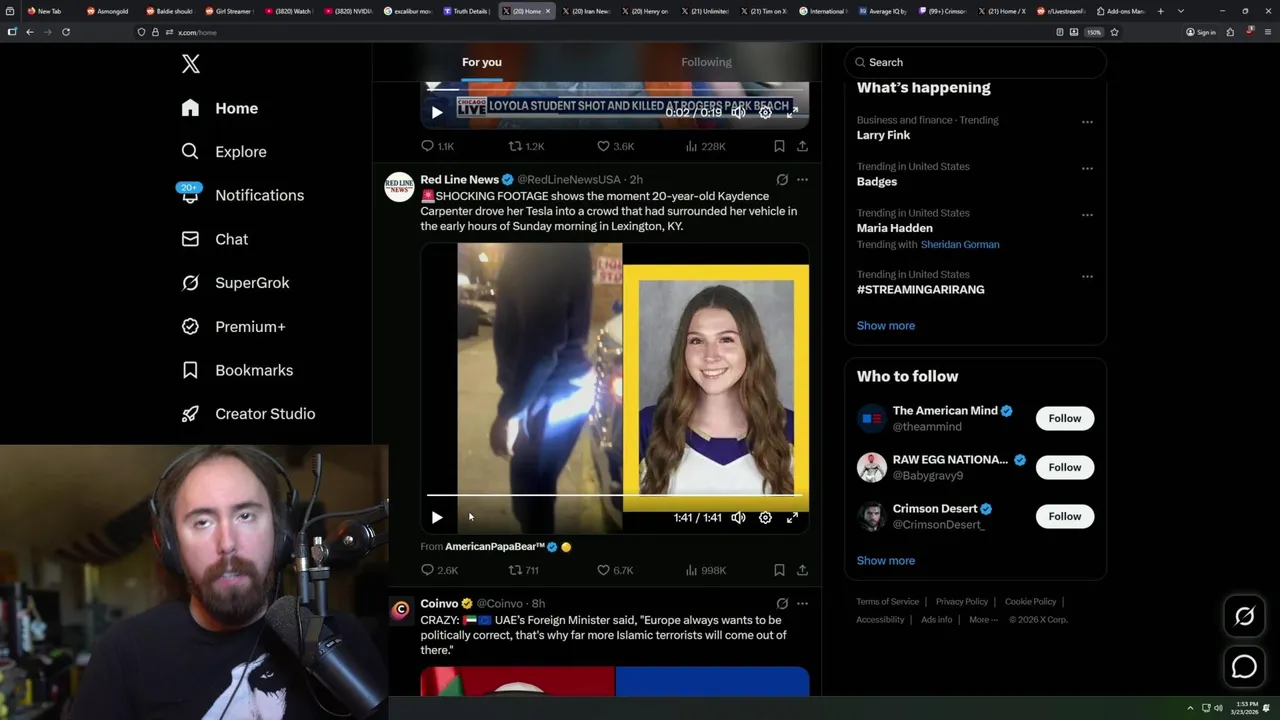Share the Loyola video post
This screenshot has width=1280, height=720.
(802, 146)
